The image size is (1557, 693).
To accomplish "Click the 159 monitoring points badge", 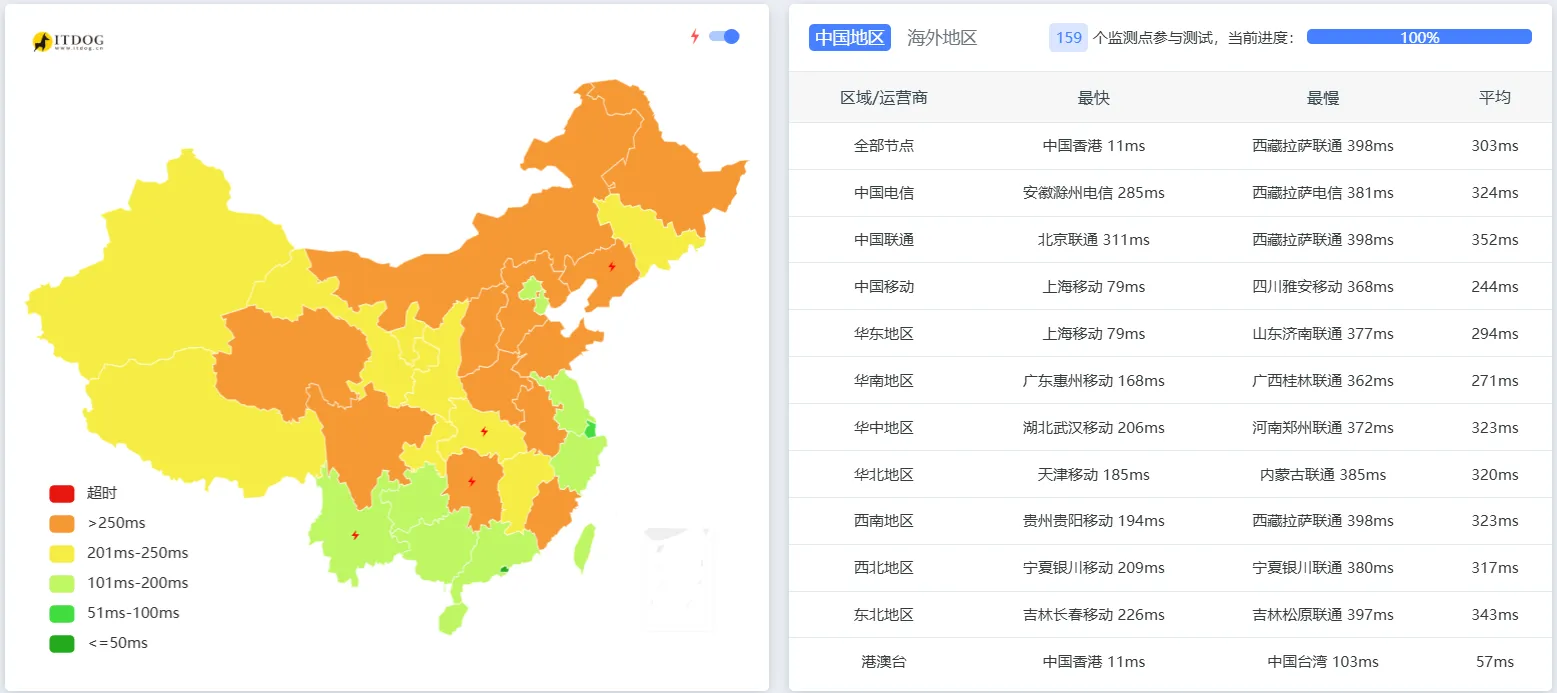I will tap(1068, 36).
